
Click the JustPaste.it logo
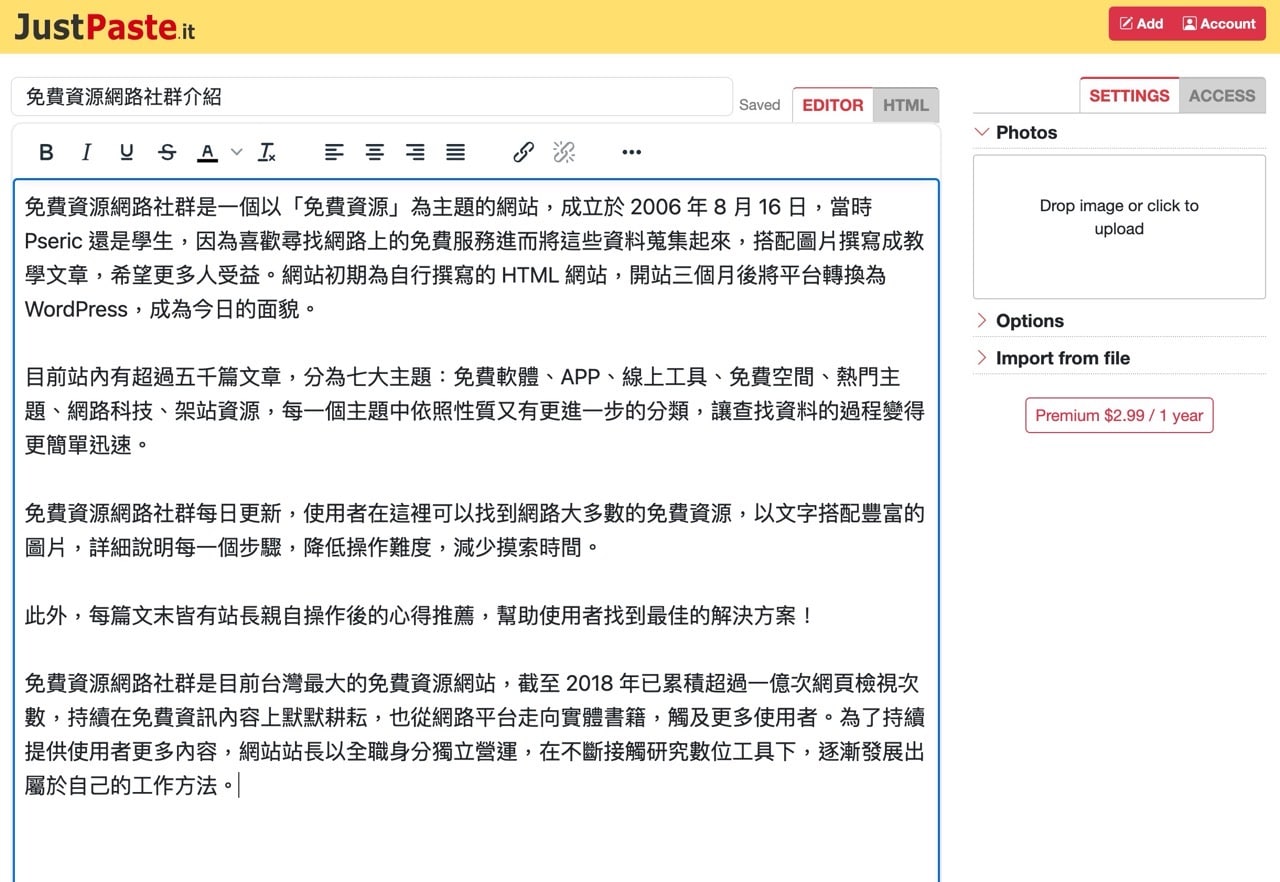click(104, 27)
